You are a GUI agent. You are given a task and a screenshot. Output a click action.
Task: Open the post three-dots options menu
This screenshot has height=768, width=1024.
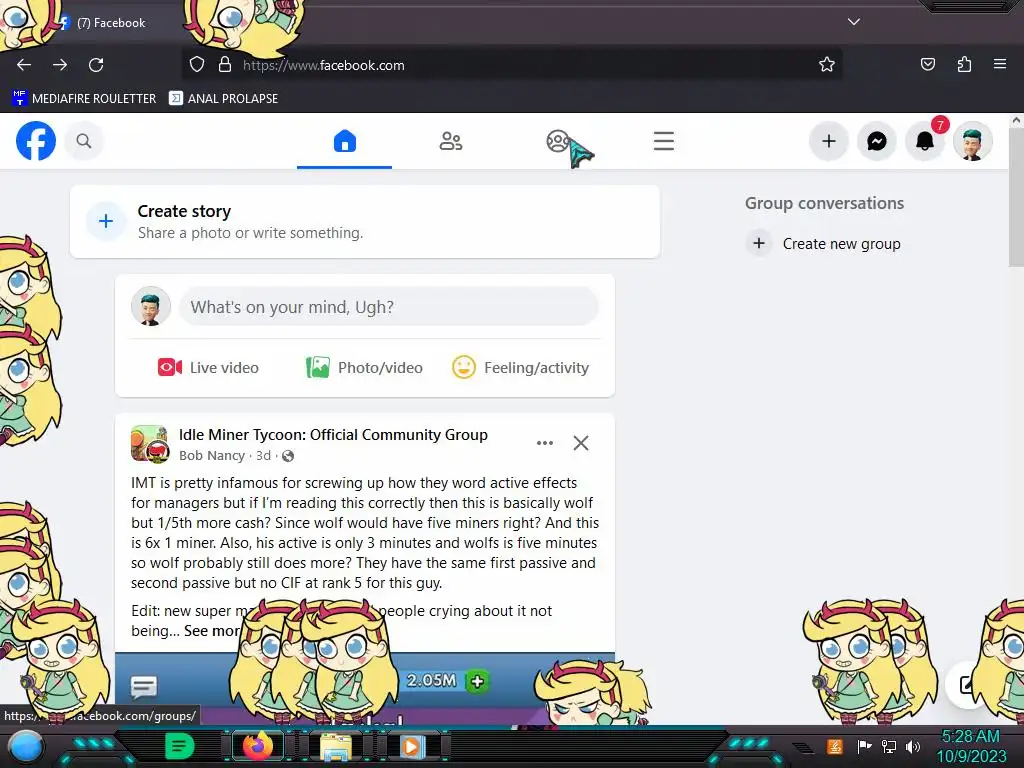click(545, 443)
